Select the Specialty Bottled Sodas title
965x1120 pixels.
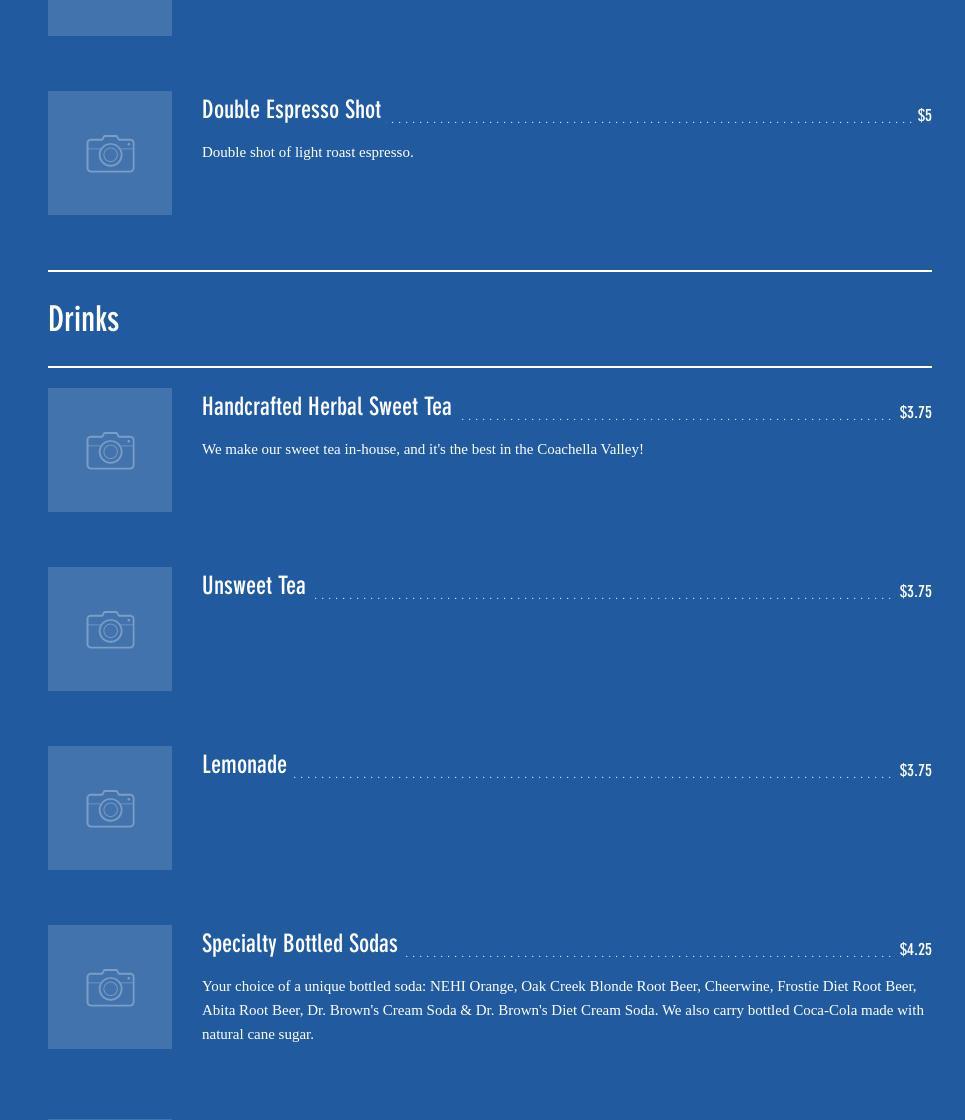click(x=299, y=944)
